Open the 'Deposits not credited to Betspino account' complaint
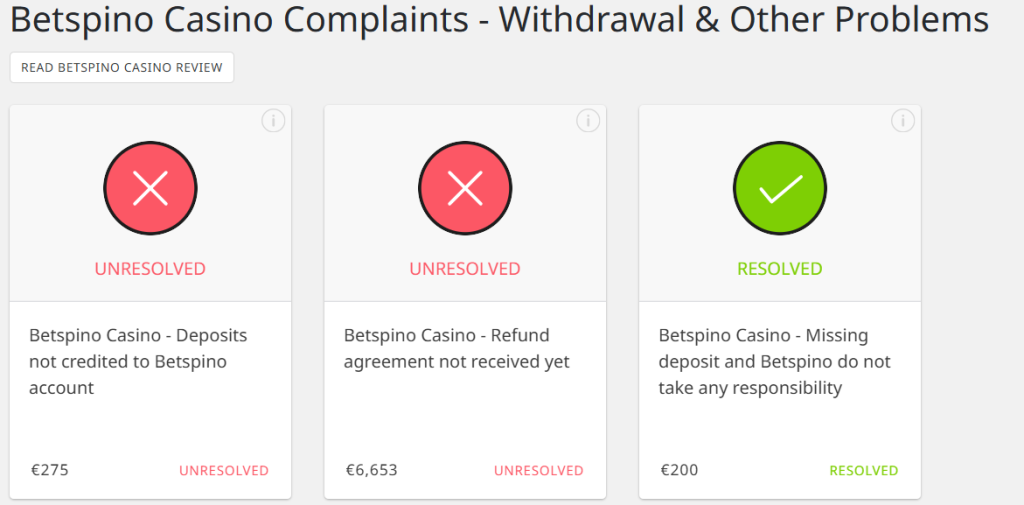This screenshot has height=505, width=1024. [x=138, y=361]
